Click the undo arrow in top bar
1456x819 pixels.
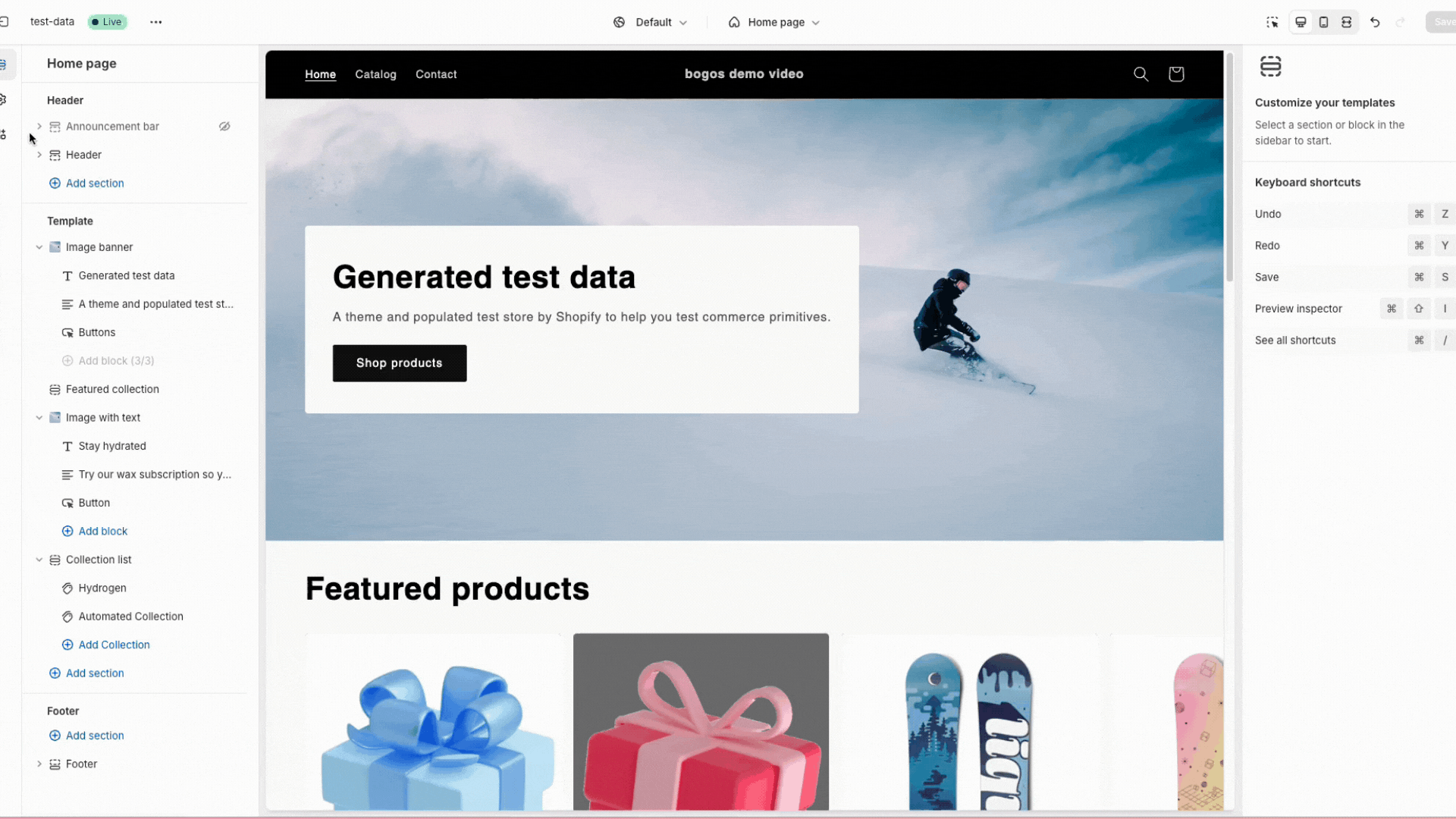(x=1375, y=22)
